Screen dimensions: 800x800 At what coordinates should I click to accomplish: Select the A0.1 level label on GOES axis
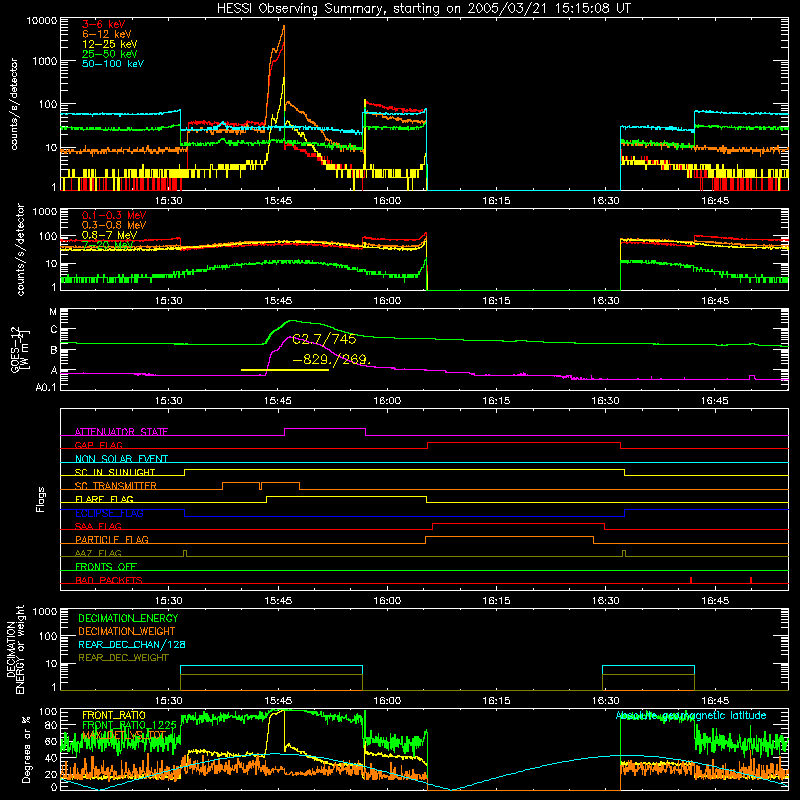click(46, 387)
